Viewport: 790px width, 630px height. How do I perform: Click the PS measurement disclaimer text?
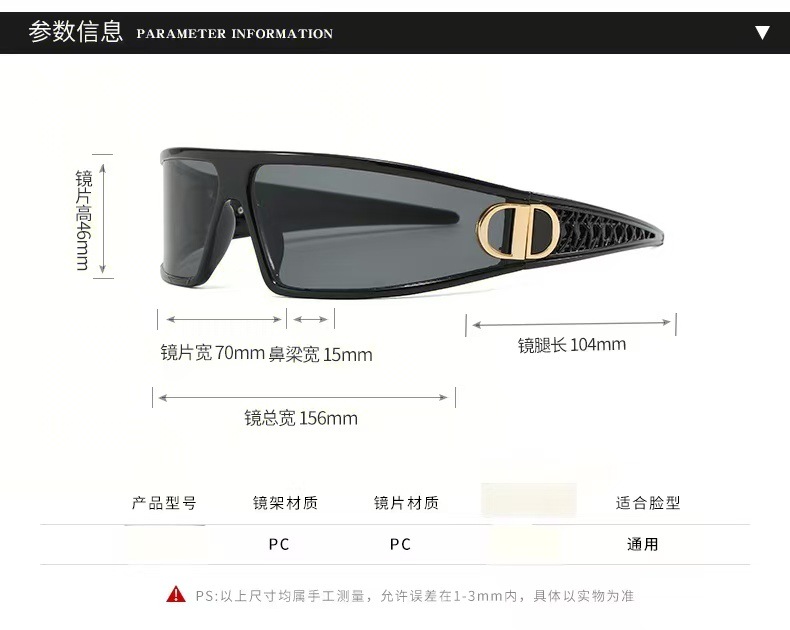(x=414, y=596)
